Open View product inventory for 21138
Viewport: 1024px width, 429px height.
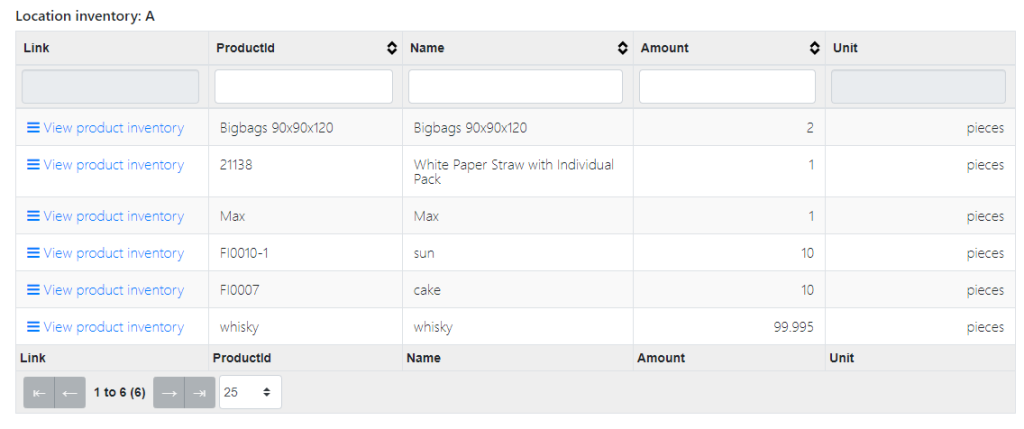[105, 165]
